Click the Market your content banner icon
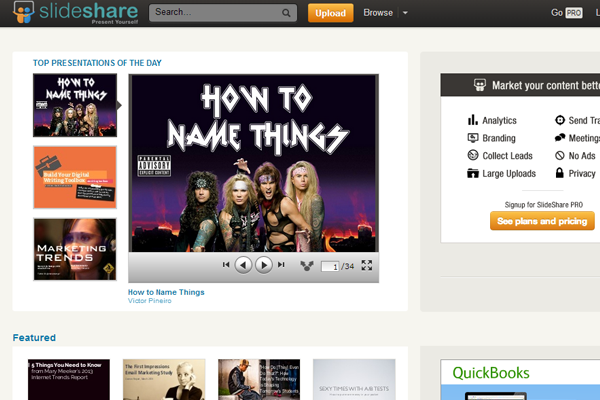This screenshot has width=600, height=400. coord(479,85)
